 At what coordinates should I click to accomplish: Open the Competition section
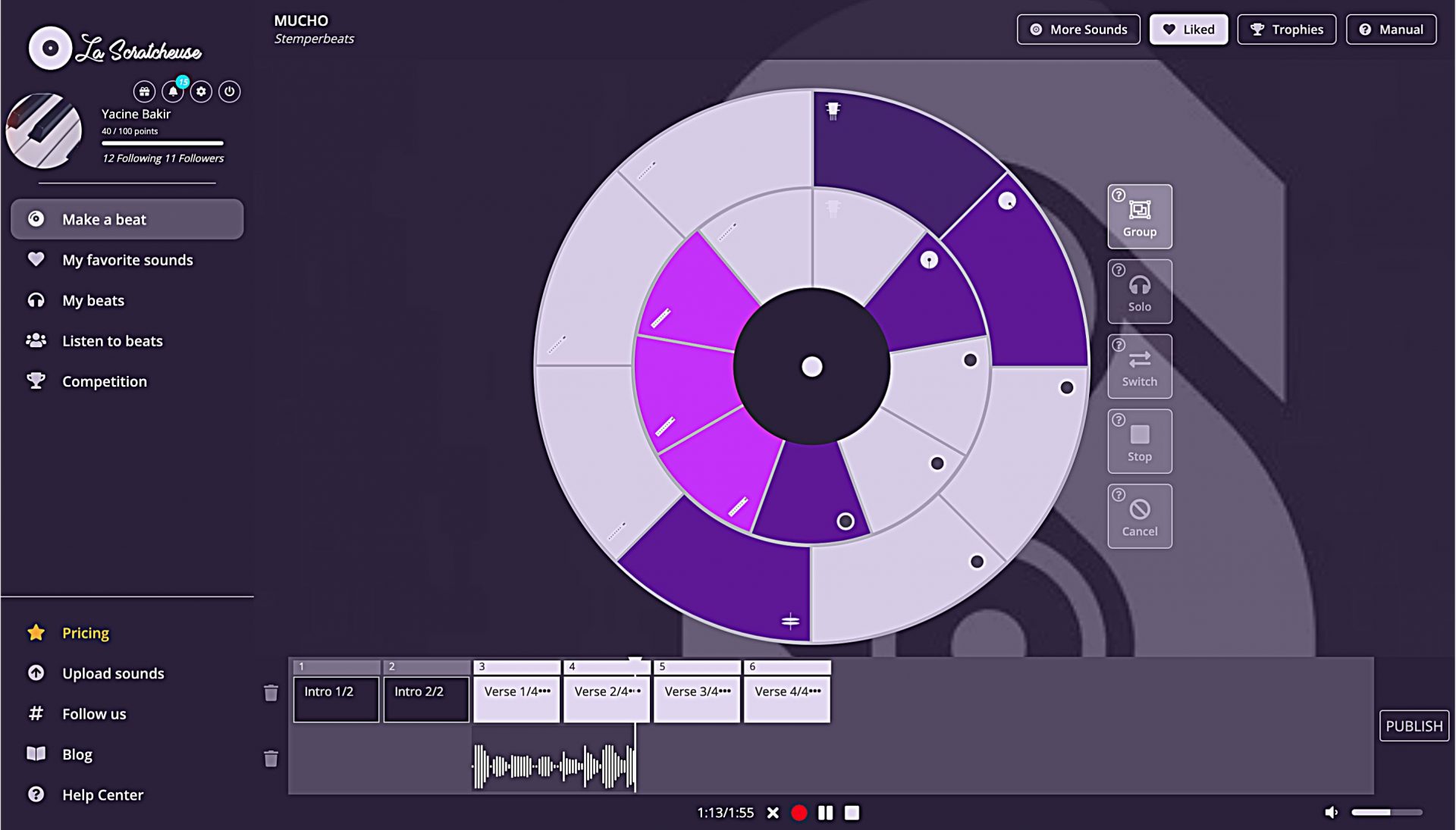pos(104,381)
